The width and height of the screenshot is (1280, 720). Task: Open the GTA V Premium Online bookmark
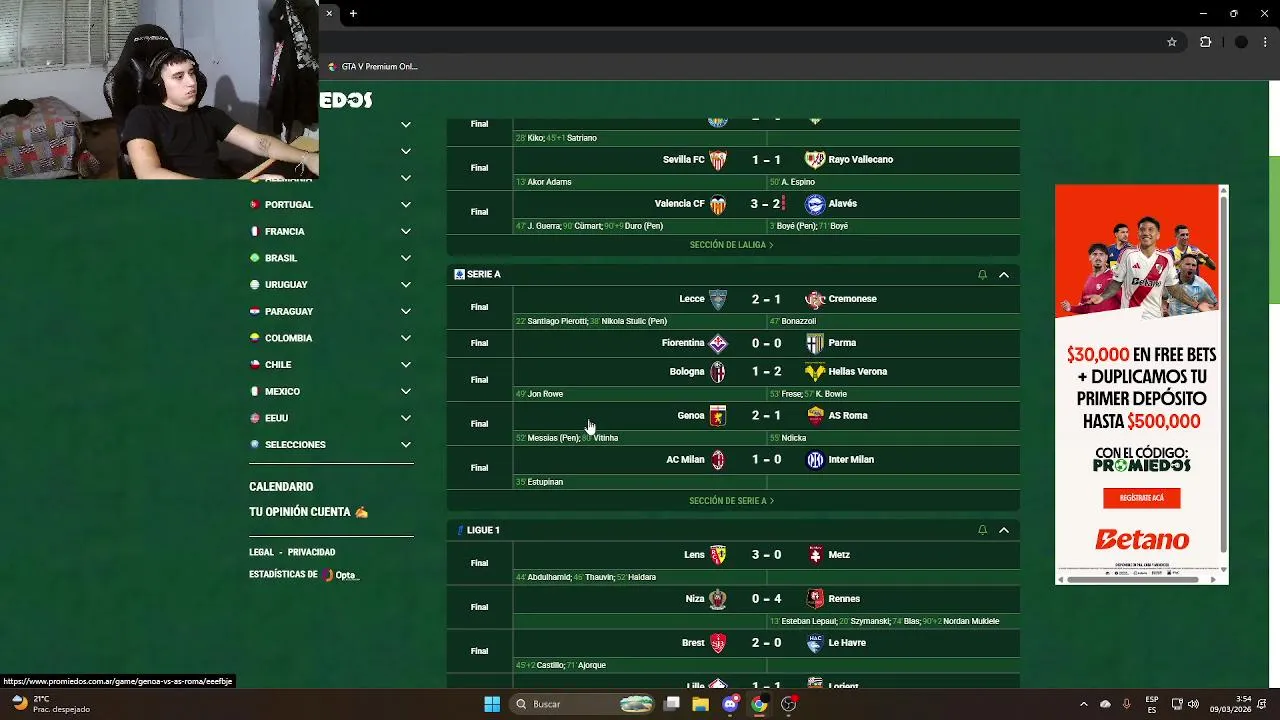click(x=373, y=67)
